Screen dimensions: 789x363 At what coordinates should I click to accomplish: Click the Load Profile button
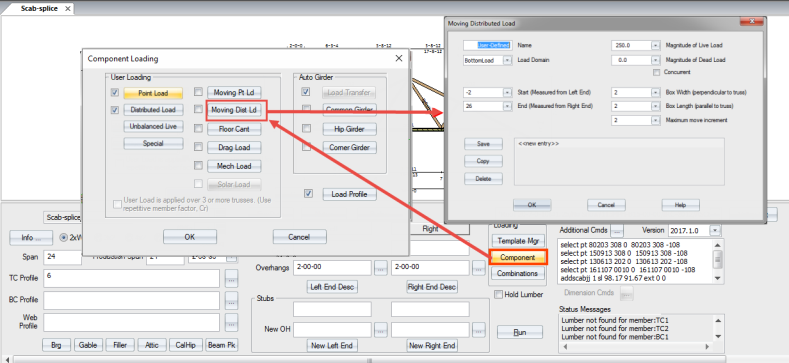pos(349,194)
